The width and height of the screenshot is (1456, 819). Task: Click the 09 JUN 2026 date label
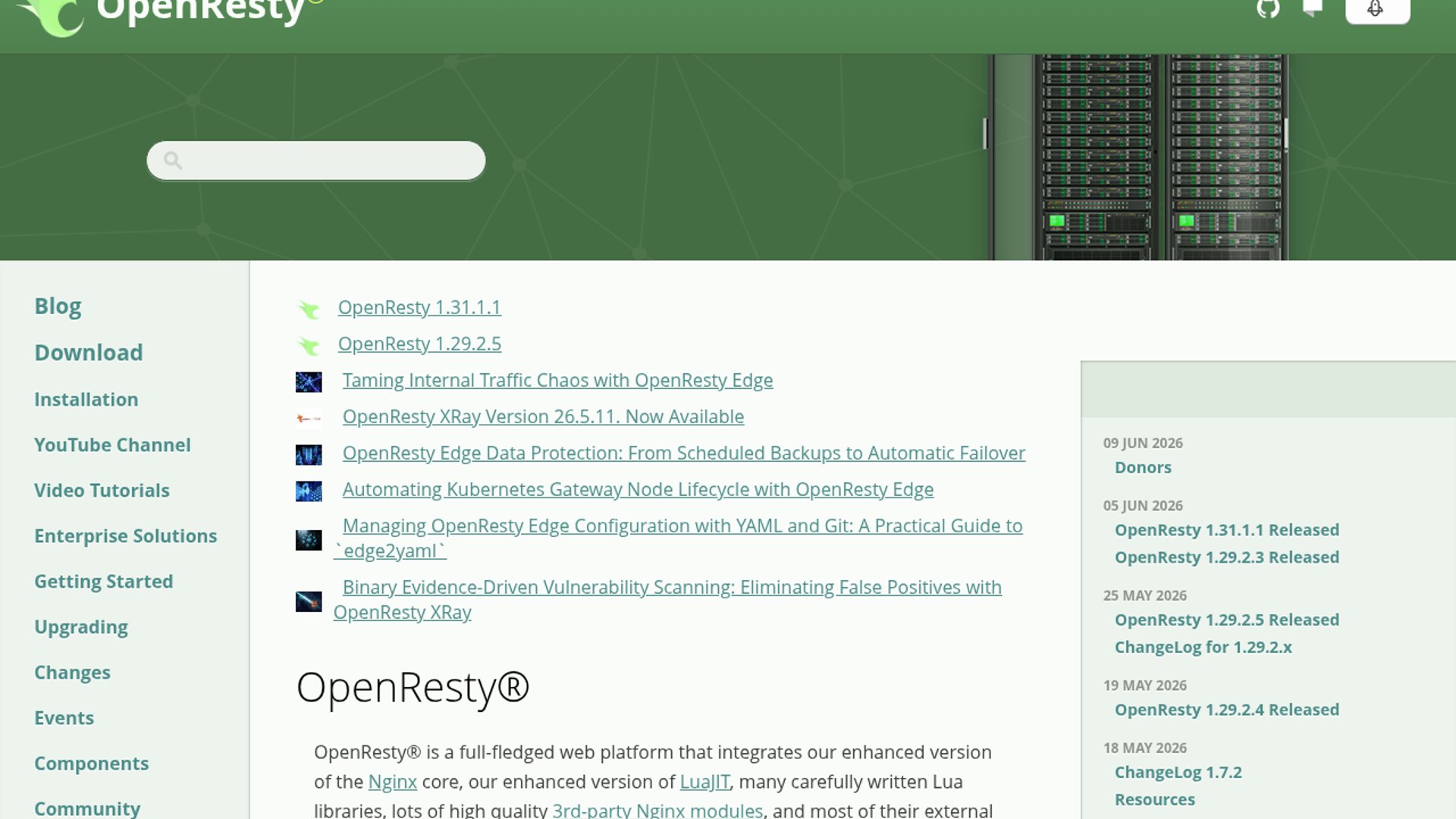click(1143, 443)
